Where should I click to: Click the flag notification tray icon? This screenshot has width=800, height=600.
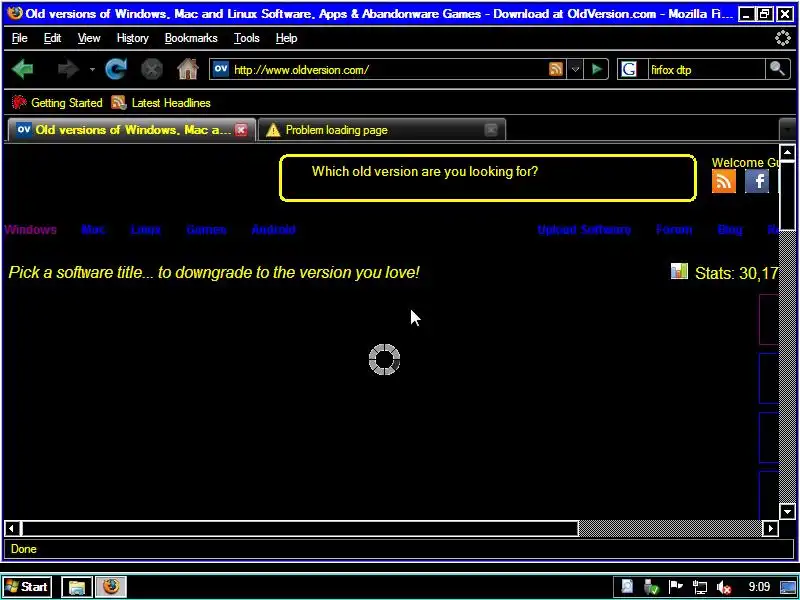675,587
